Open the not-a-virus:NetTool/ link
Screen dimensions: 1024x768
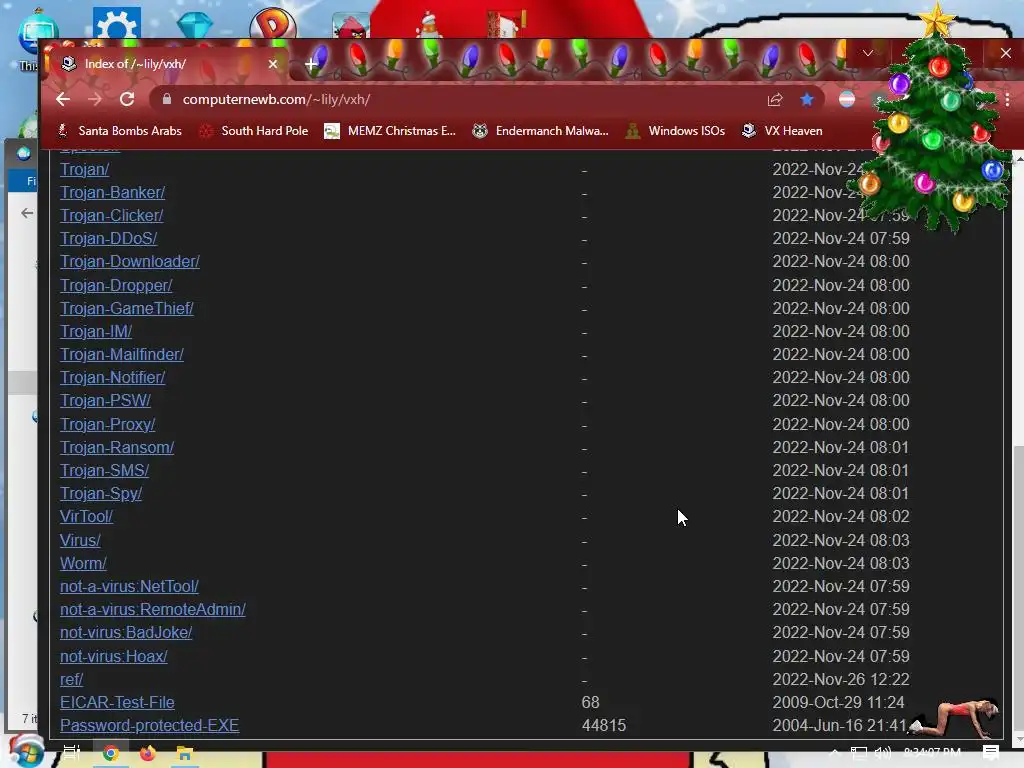129,586
